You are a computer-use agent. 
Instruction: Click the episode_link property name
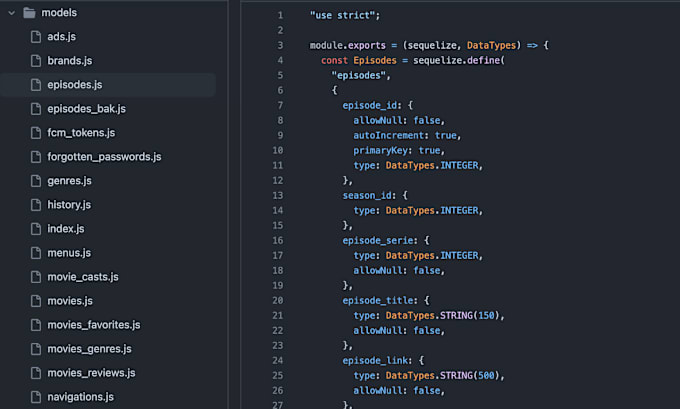tap(375, 361)
